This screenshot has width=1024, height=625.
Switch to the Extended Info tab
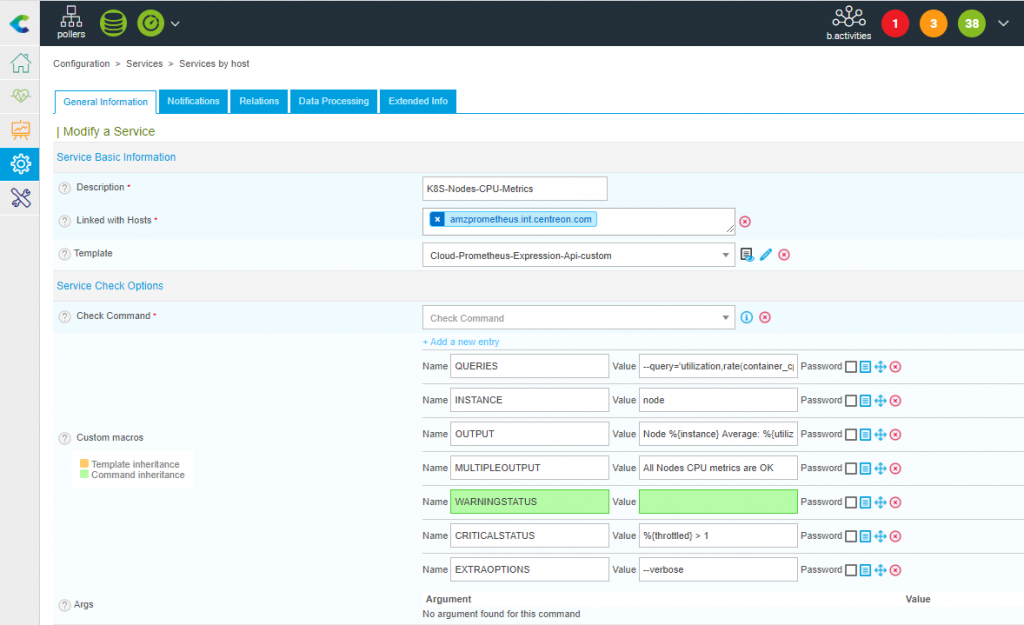coord(418,101)
